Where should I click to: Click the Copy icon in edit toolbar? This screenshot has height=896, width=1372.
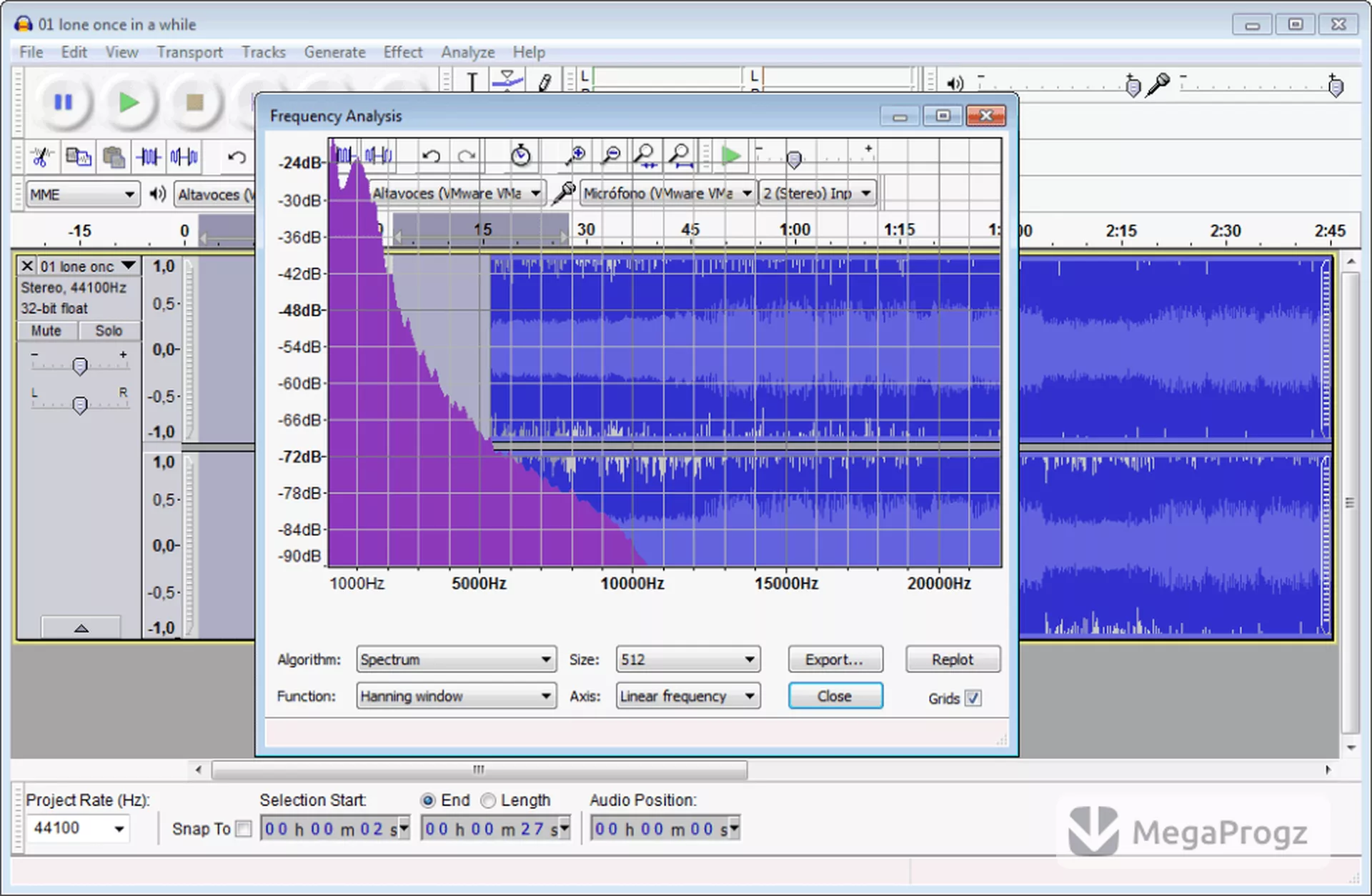coord(78,156)
